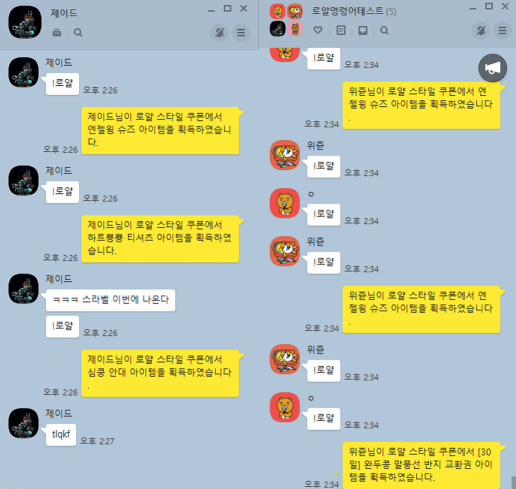
Task: Click the 제이드 profile picture in header
Action: [x=25, y=22]
